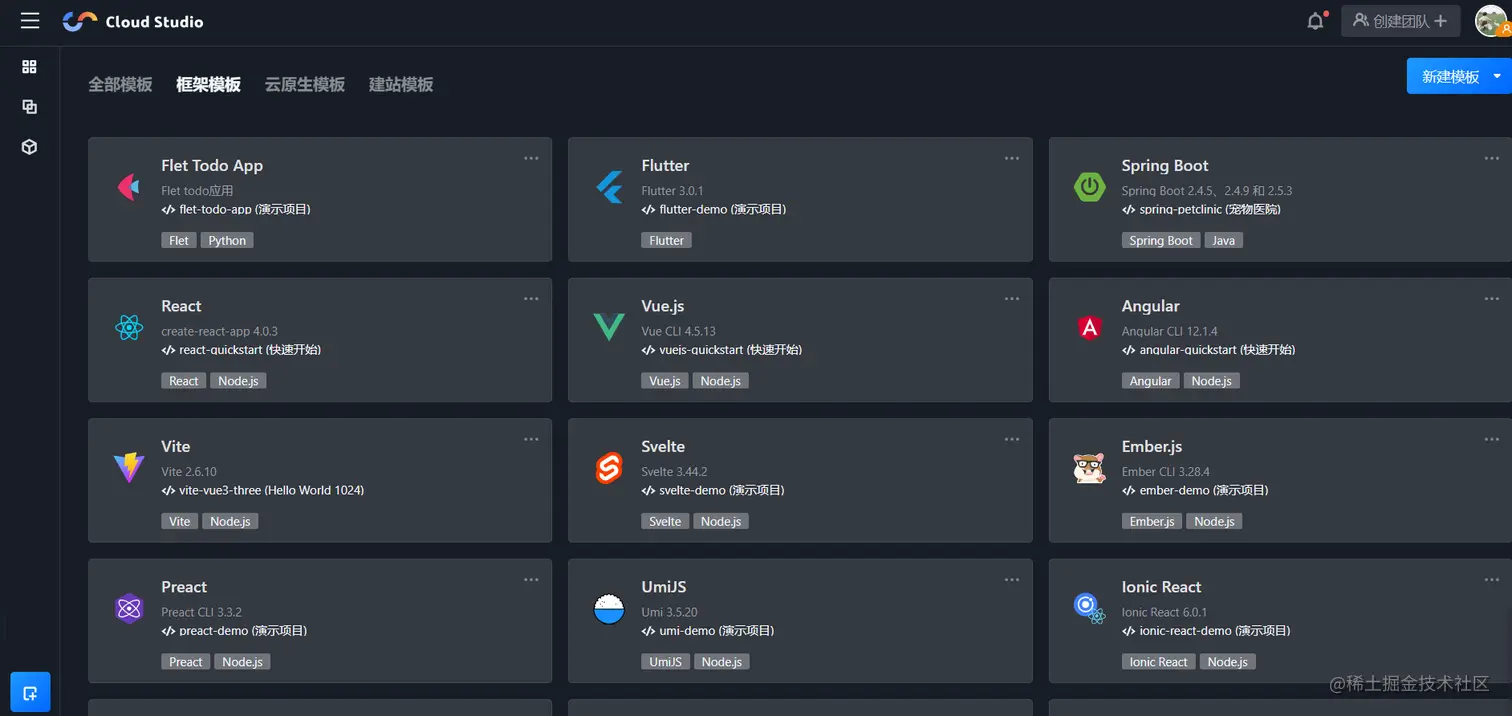Open more options on UmiJS card
This screenshot has height=716, width=1512.
coord(1012,579)
